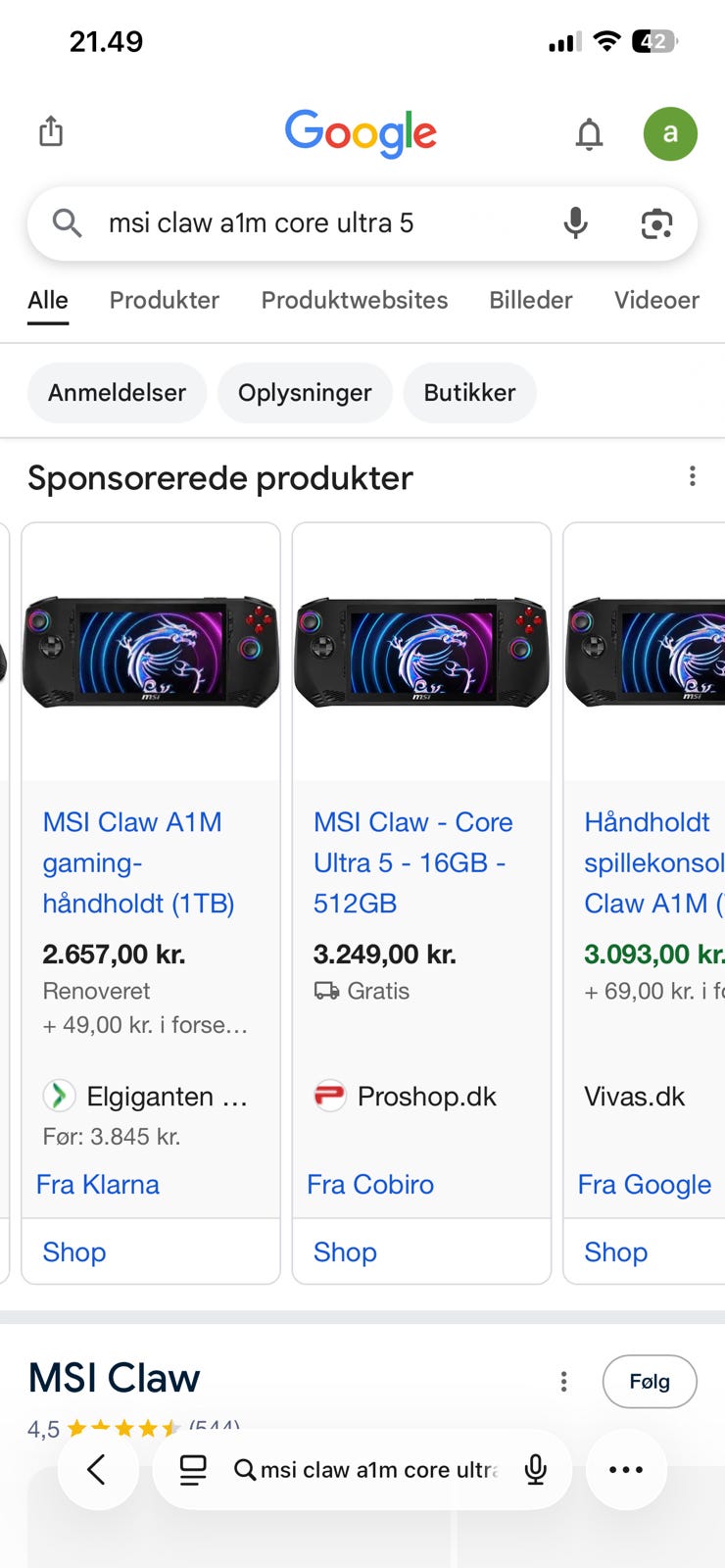
Task: Start voice search in Google search box
Action: 576,223
